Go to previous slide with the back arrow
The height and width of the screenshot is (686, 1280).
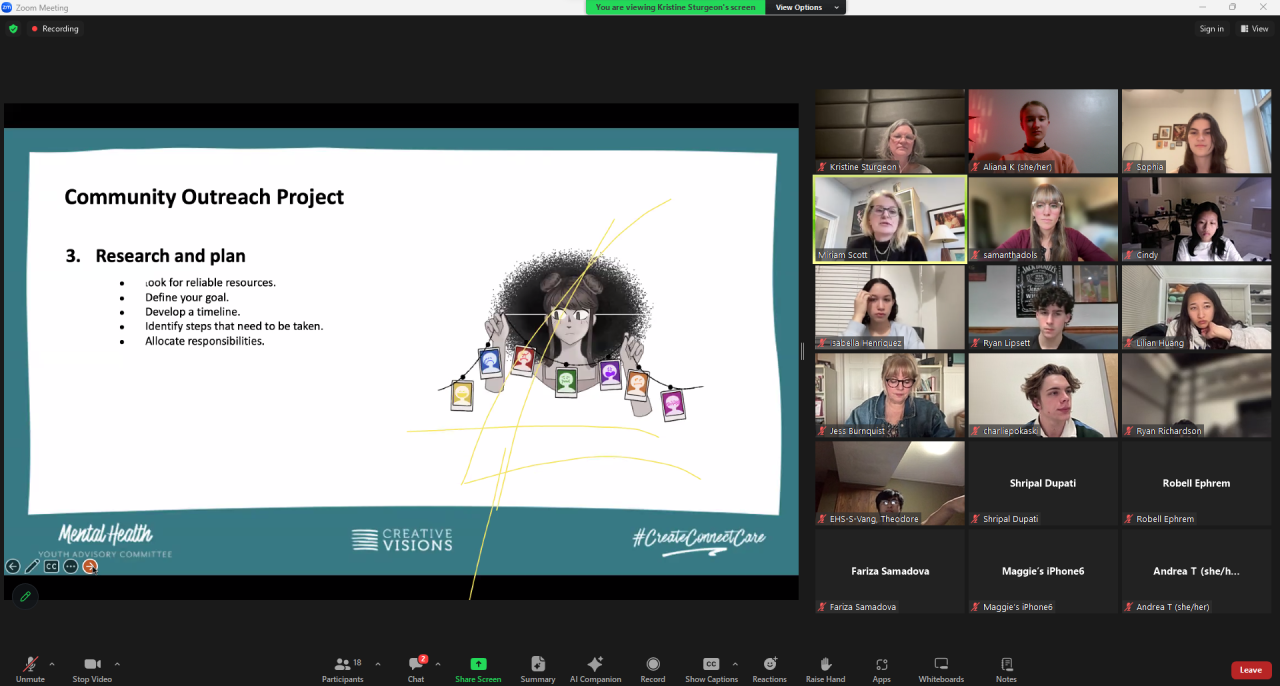[x=13, y=566]
